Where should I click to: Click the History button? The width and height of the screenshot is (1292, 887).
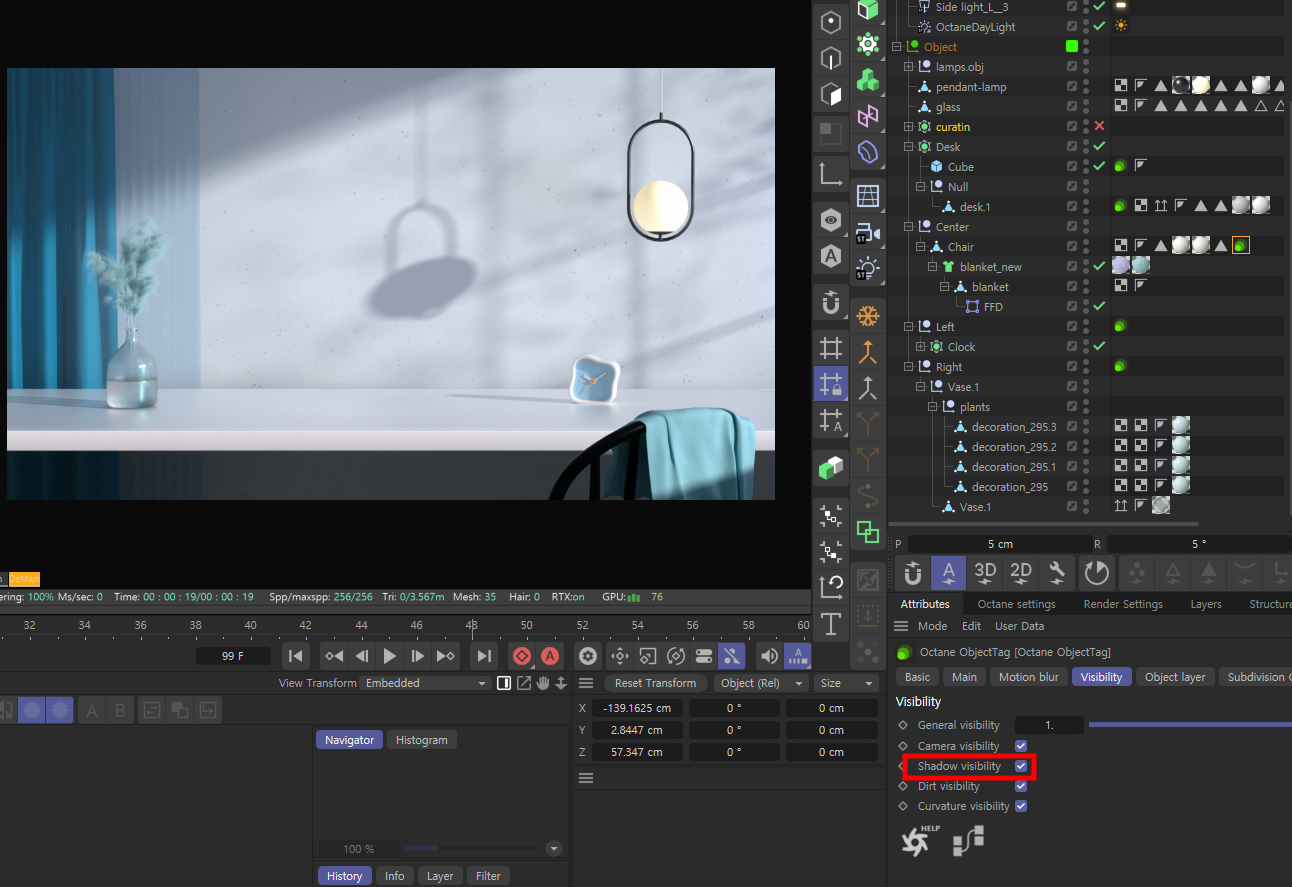click(344, 876)
